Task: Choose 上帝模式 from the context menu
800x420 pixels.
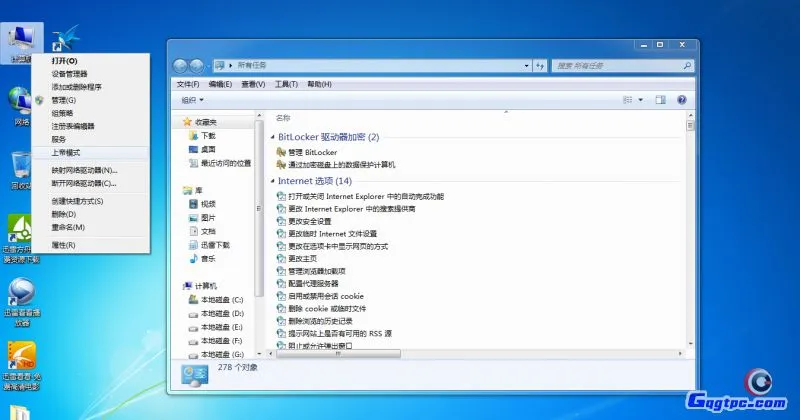Action: coord(91,153)
